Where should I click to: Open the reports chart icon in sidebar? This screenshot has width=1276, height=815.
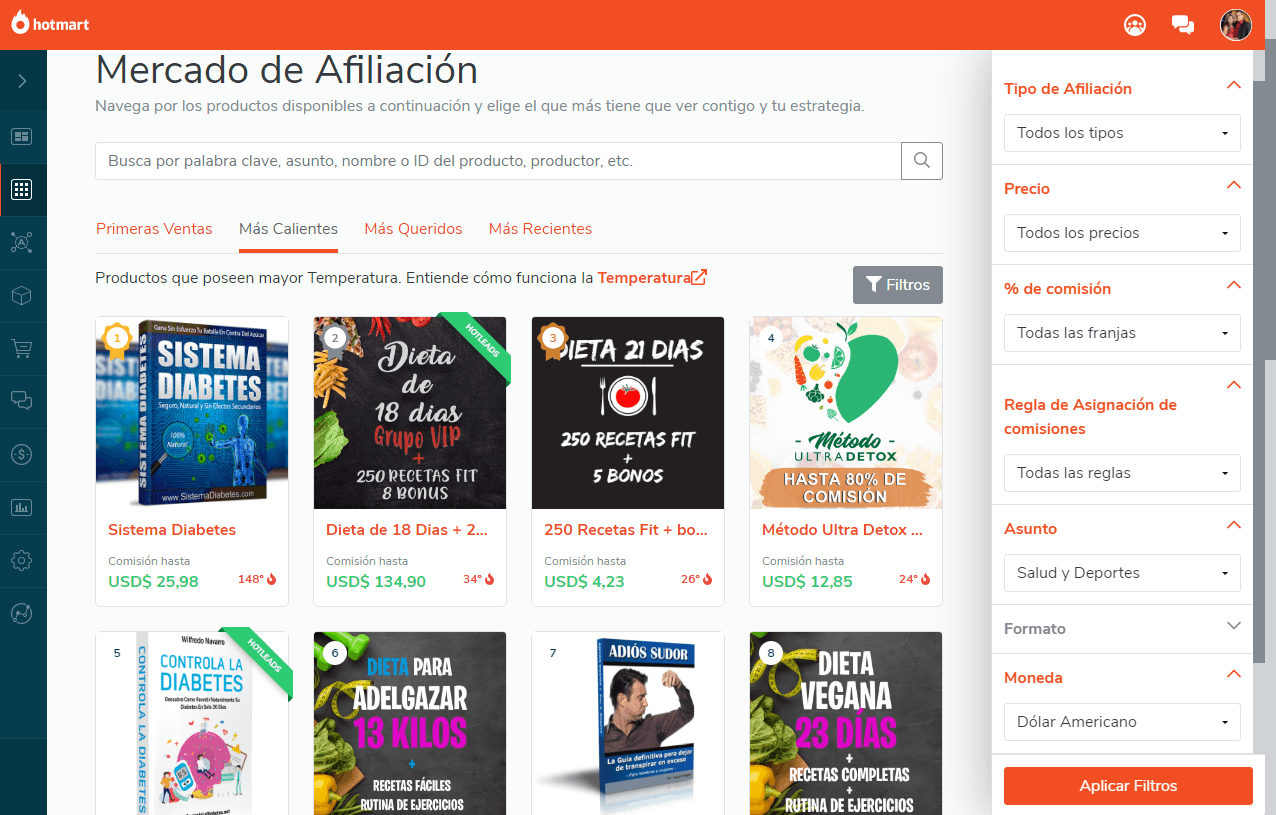pyautogui.click(x=22, y=507)
